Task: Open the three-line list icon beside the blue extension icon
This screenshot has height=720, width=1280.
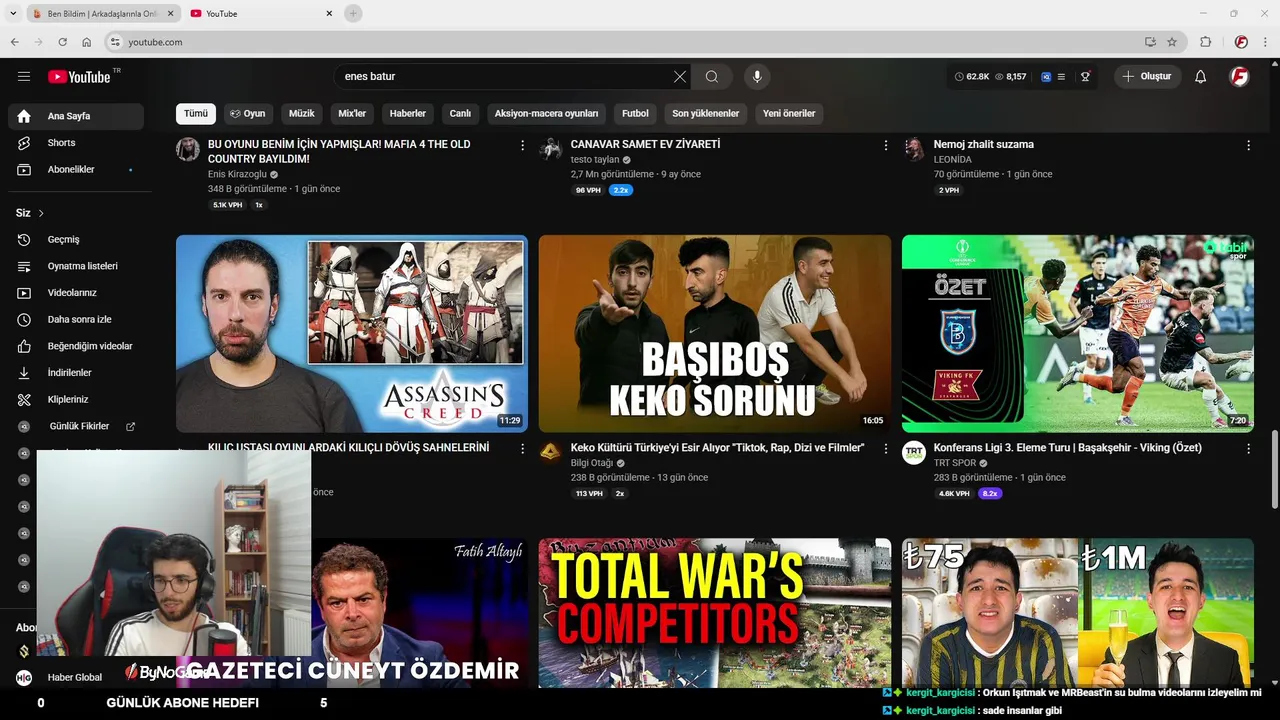Action: click(1061, 77)
